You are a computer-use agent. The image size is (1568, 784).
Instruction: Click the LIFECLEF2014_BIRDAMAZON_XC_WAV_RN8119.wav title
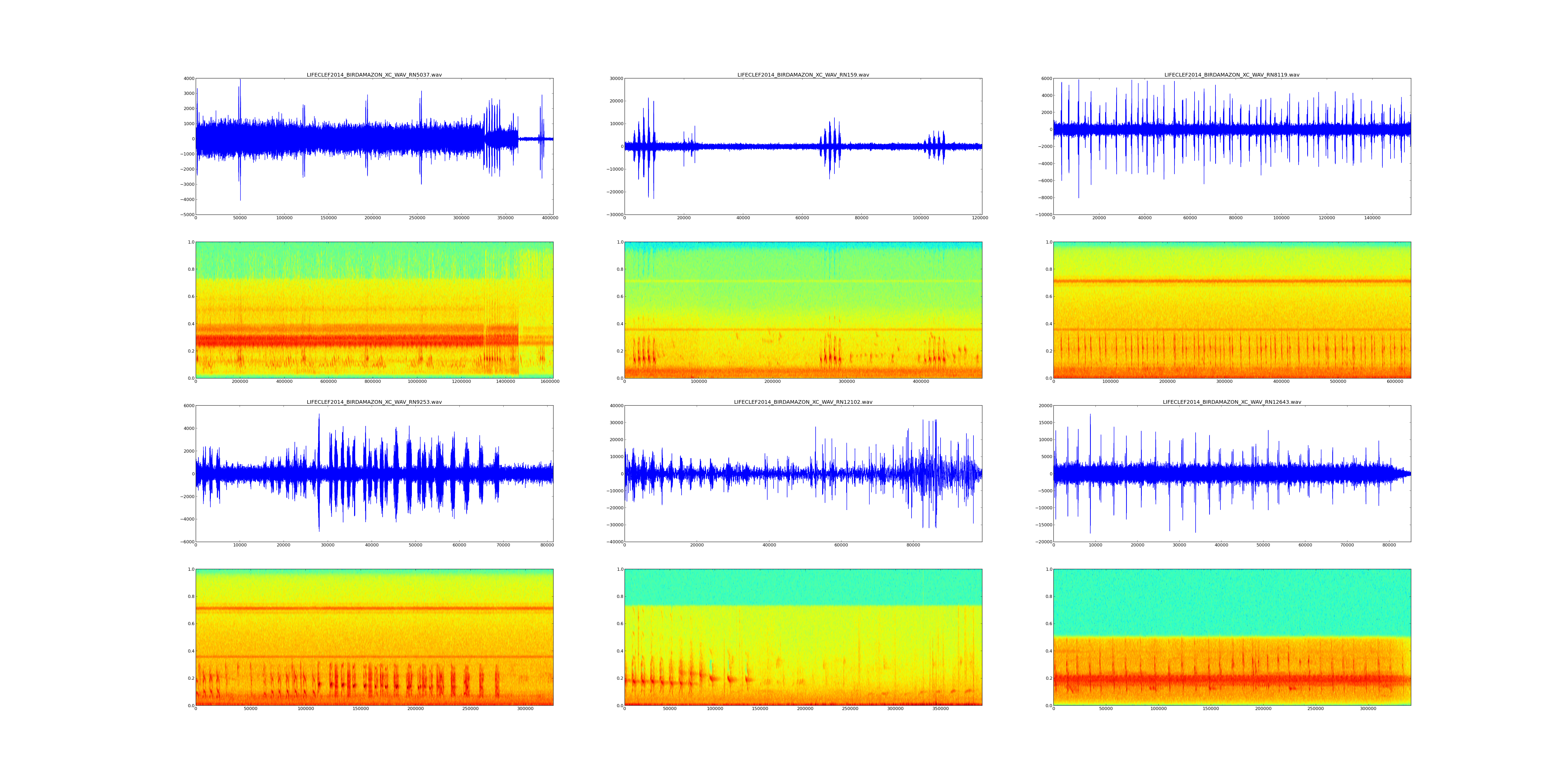(x=1232, y=75)
